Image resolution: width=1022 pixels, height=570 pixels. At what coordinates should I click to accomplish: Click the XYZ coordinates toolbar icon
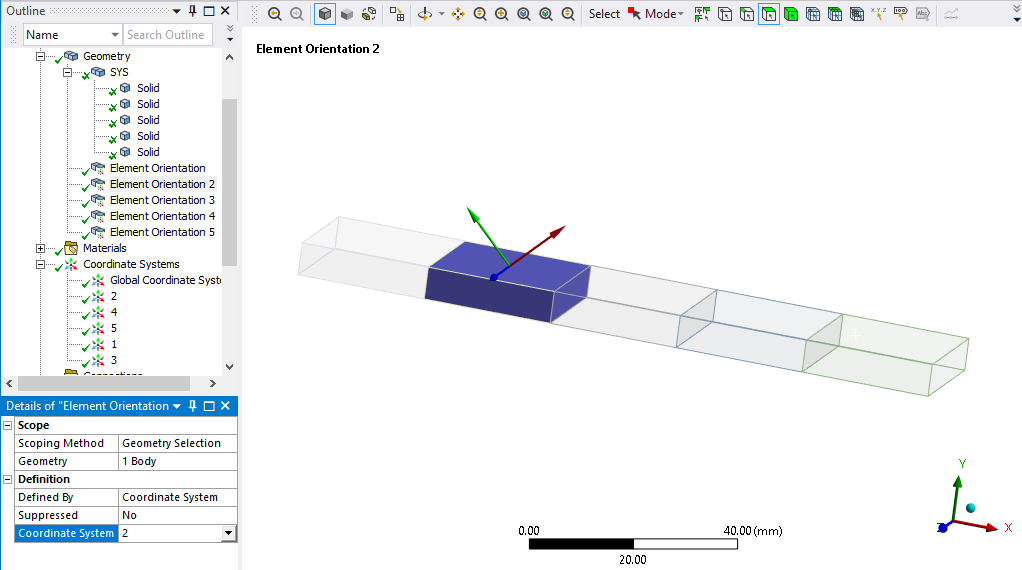pyautogui.click(x=878, y=14)
